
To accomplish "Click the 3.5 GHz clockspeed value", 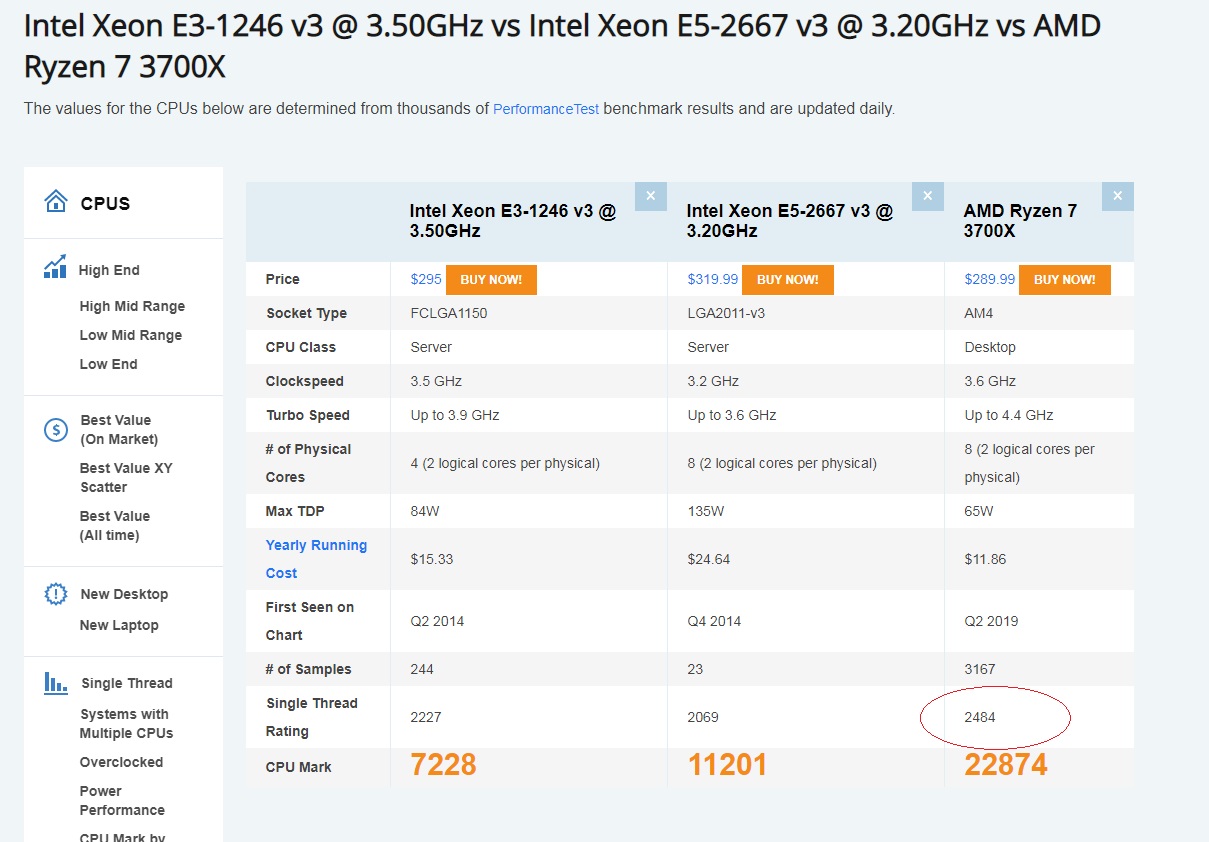I will click(x=436, y=381).
